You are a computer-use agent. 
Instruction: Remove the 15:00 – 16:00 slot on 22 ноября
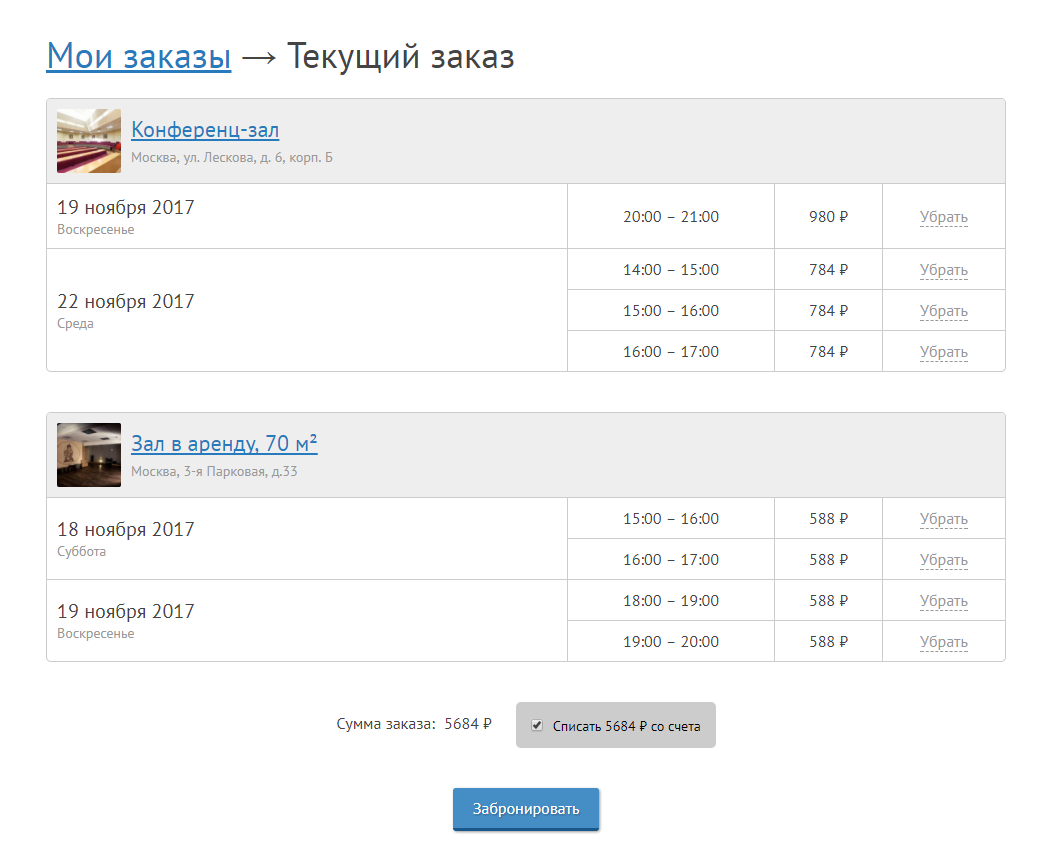(x=943, y=311)
